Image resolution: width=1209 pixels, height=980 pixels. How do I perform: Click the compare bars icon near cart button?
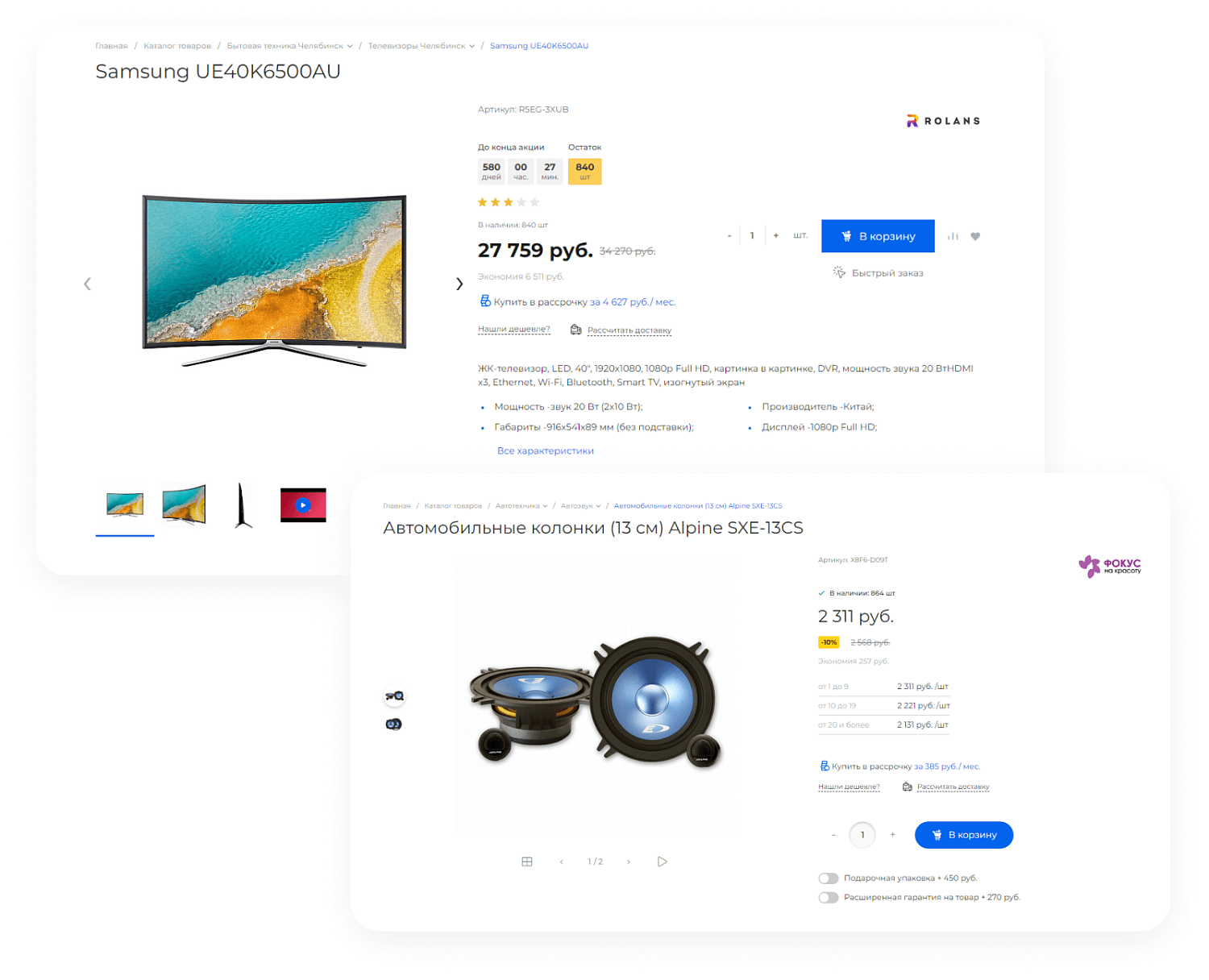pos(953,236)
